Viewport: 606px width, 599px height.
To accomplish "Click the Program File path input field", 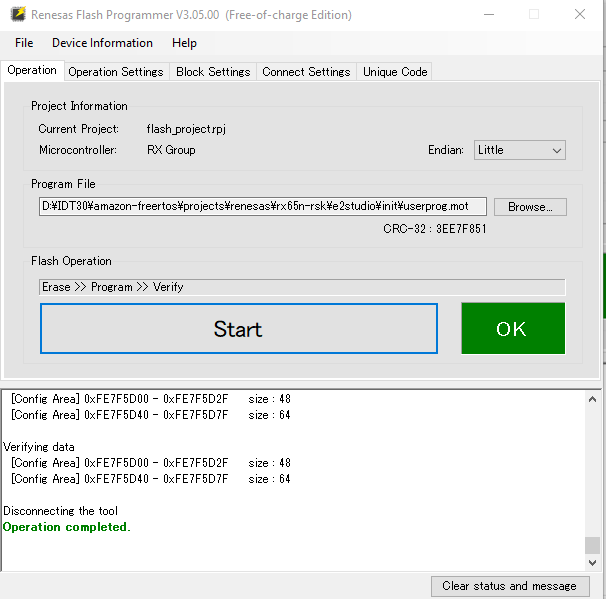I will pos(263,206).
